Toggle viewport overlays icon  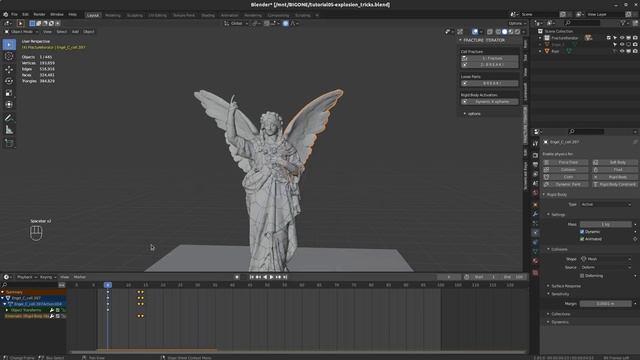coord(475,31)
